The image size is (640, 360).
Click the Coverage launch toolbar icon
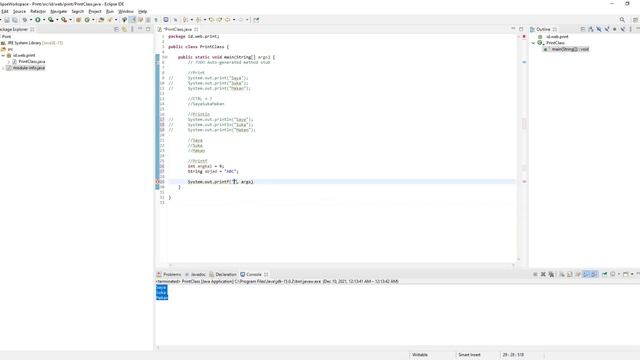pyautogui.click(x=51, y=20)
